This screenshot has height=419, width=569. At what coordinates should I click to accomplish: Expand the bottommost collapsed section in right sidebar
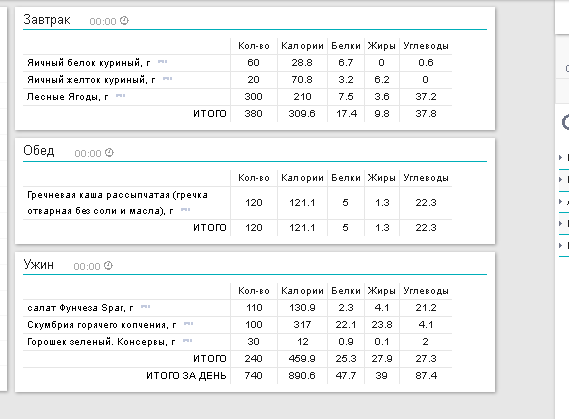(x=561, y=246)
